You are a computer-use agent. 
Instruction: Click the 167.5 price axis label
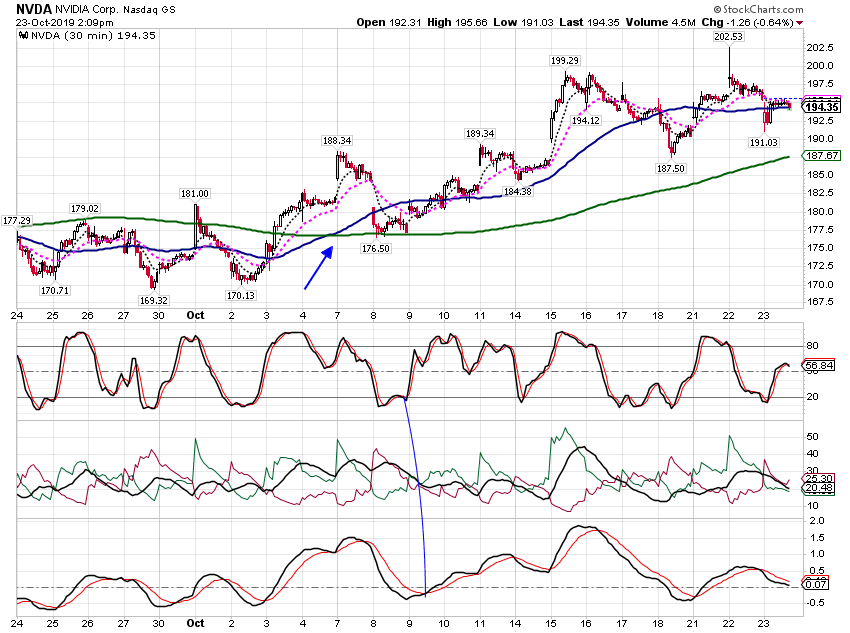click(x=820, y=301)
